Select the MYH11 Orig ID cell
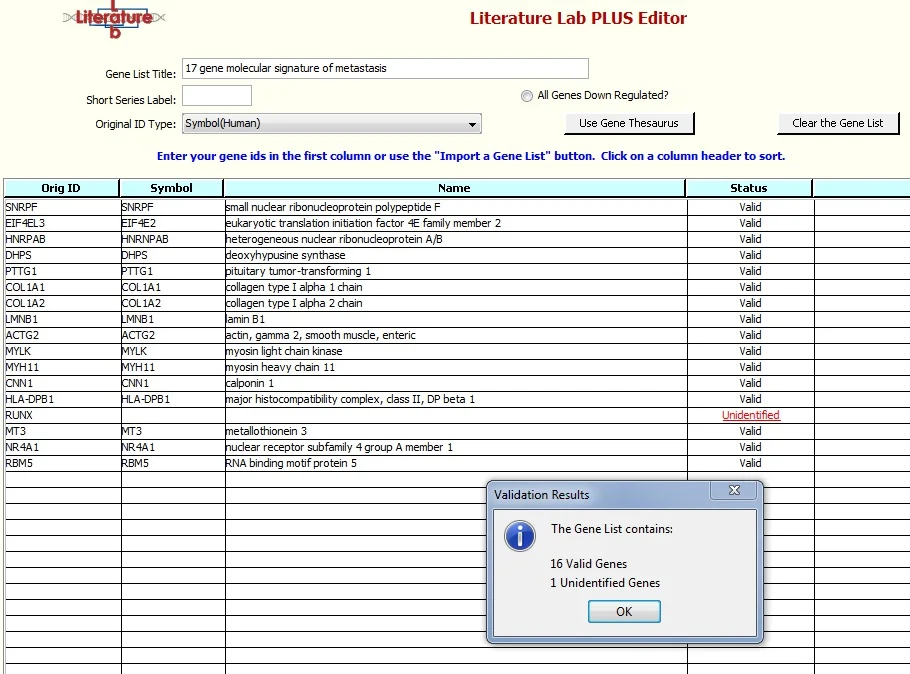 [63, 367]
